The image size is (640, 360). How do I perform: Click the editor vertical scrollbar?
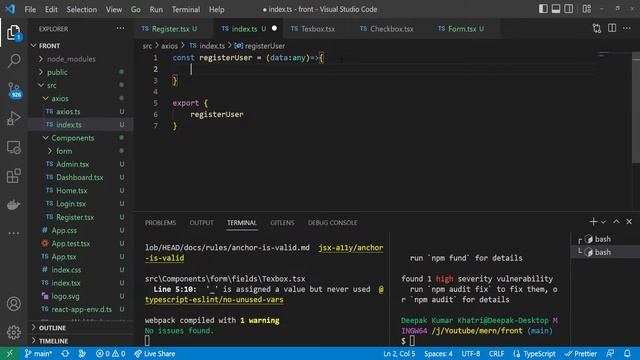click(636, 108)
